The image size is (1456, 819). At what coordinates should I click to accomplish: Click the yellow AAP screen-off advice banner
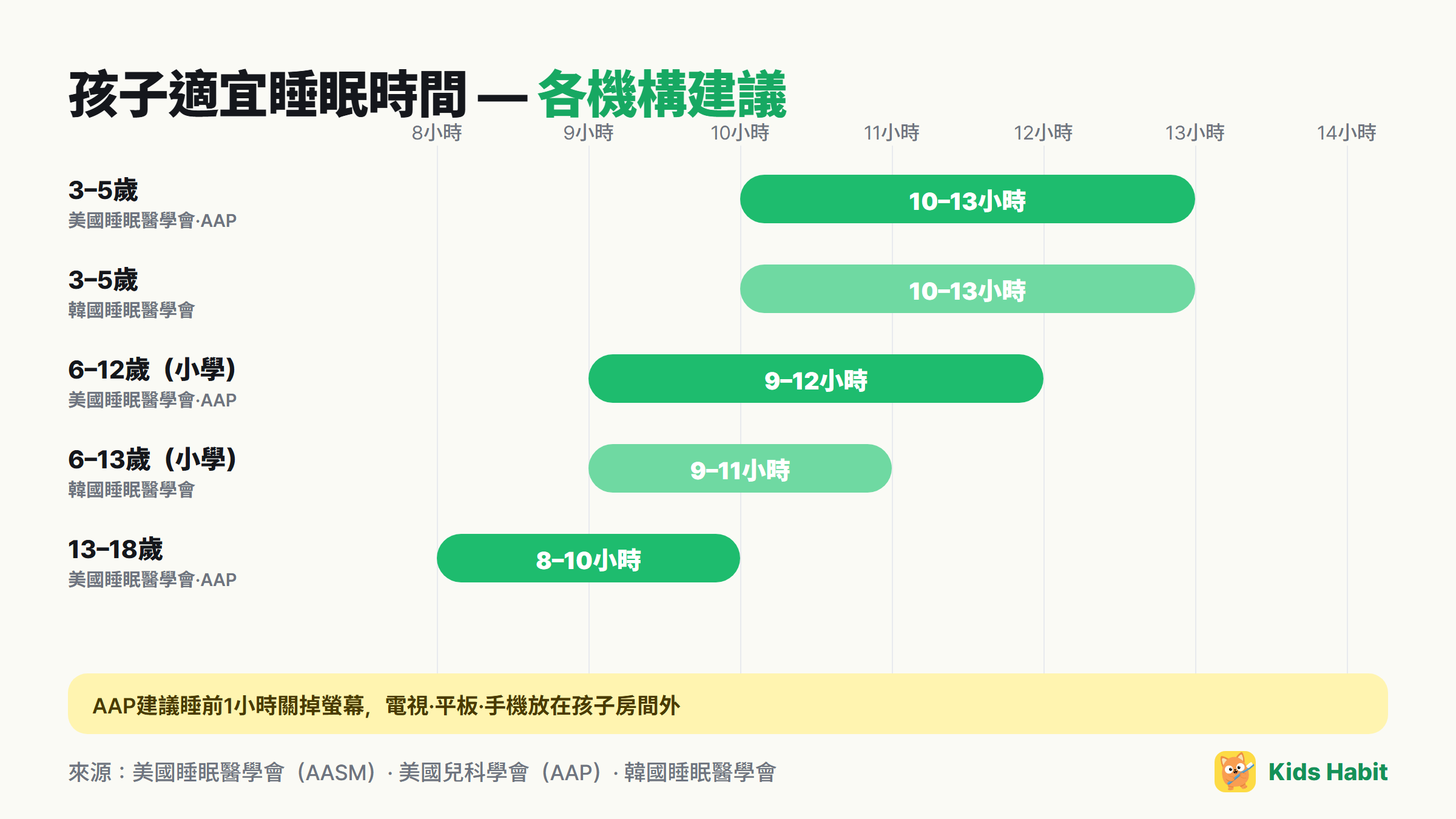point(728,704)
